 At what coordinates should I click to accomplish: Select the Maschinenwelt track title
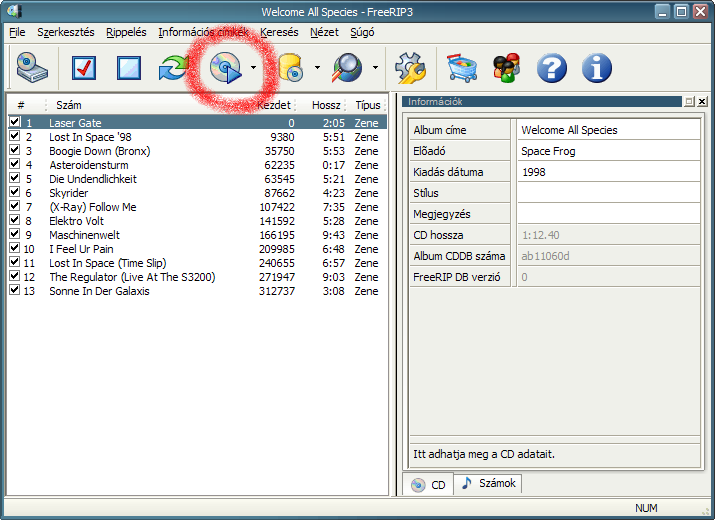(84, 235)
